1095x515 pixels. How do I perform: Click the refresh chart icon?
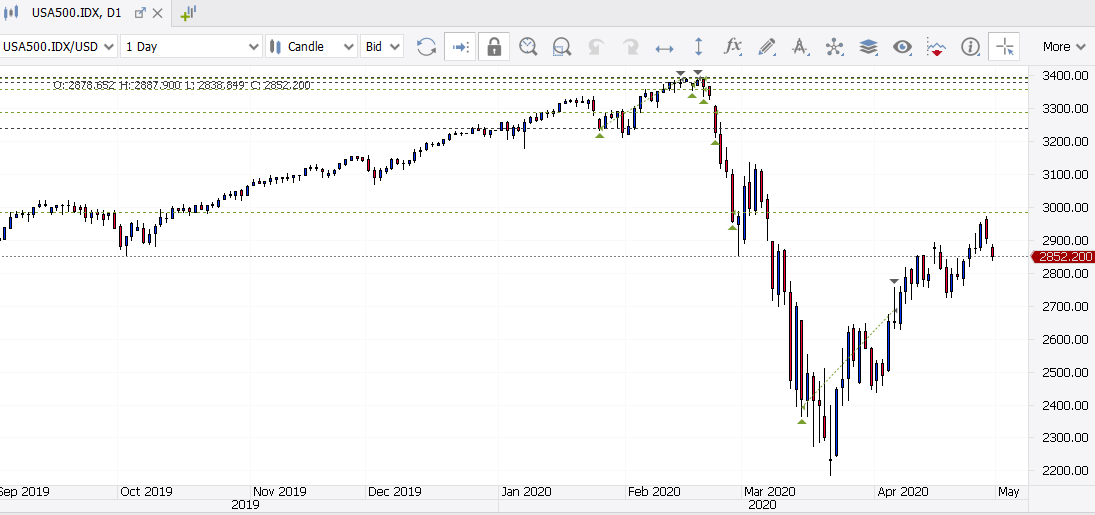[426, 47]
